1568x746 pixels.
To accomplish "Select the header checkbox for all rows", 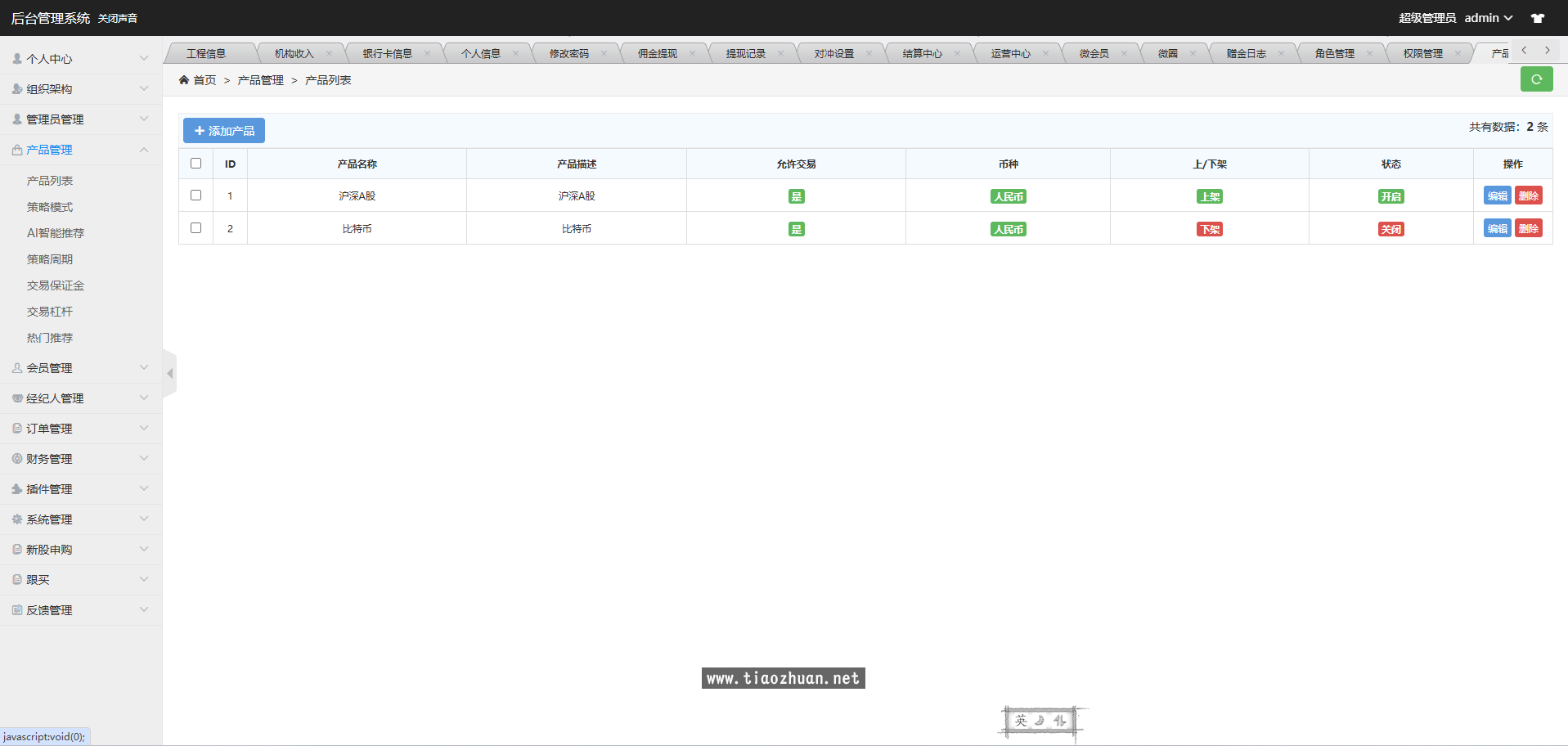I will pos(195,163).
